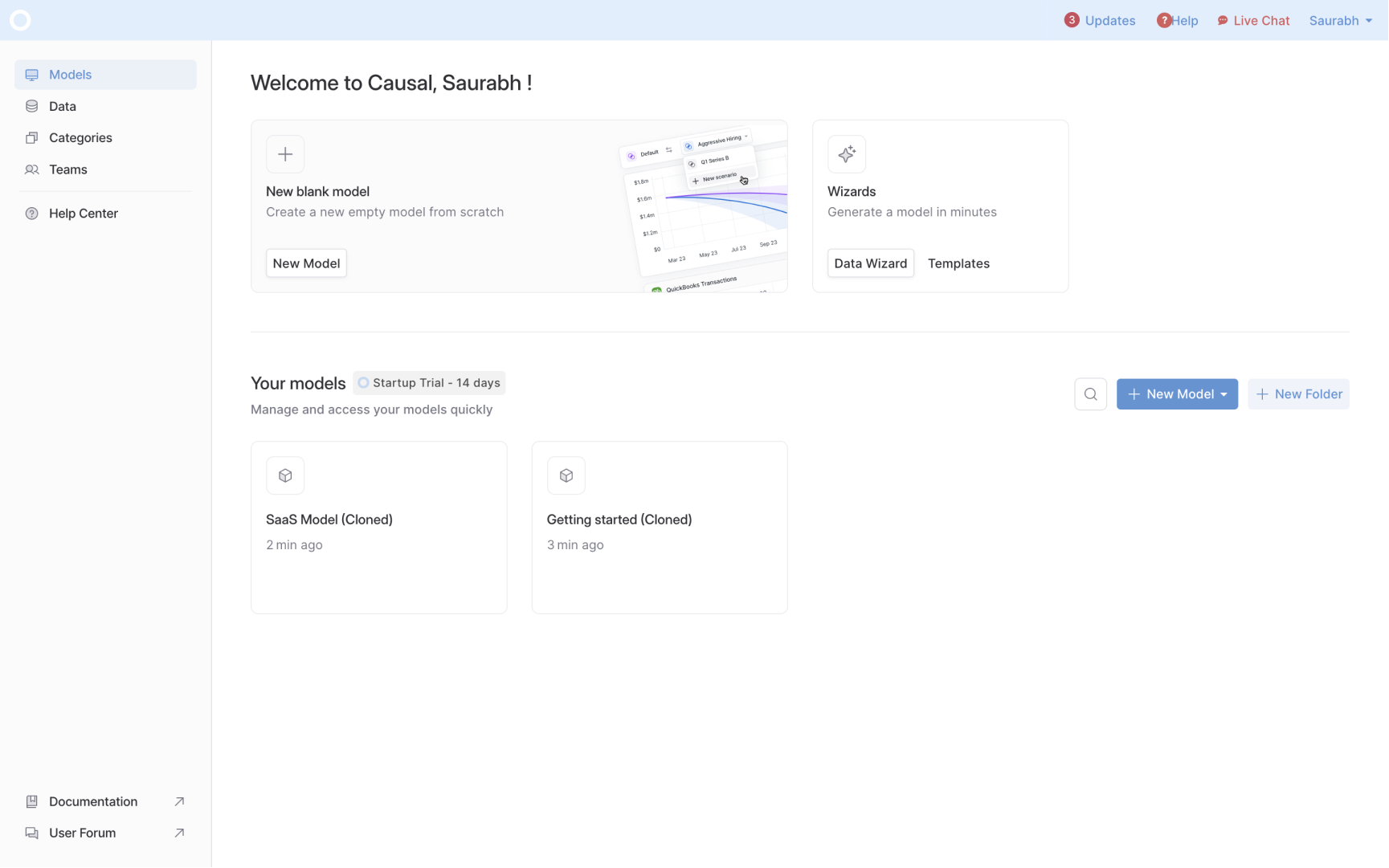Expand the blue New Model dropdown arrow
This screenshot has width=1389, height=868.
(1224, 394)
